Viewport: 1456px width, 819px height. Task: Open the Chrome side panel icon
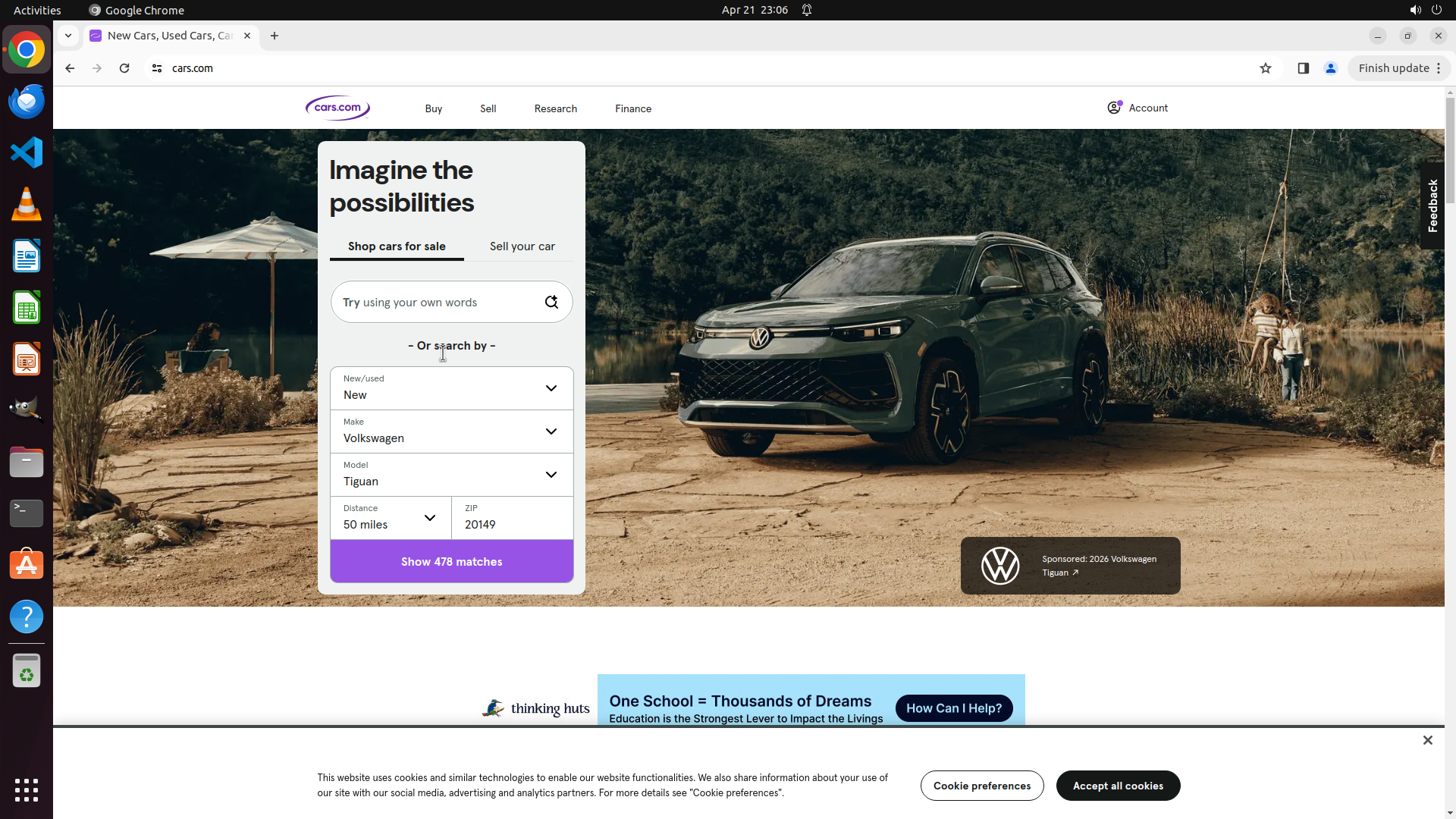[x=1304, y=68]
